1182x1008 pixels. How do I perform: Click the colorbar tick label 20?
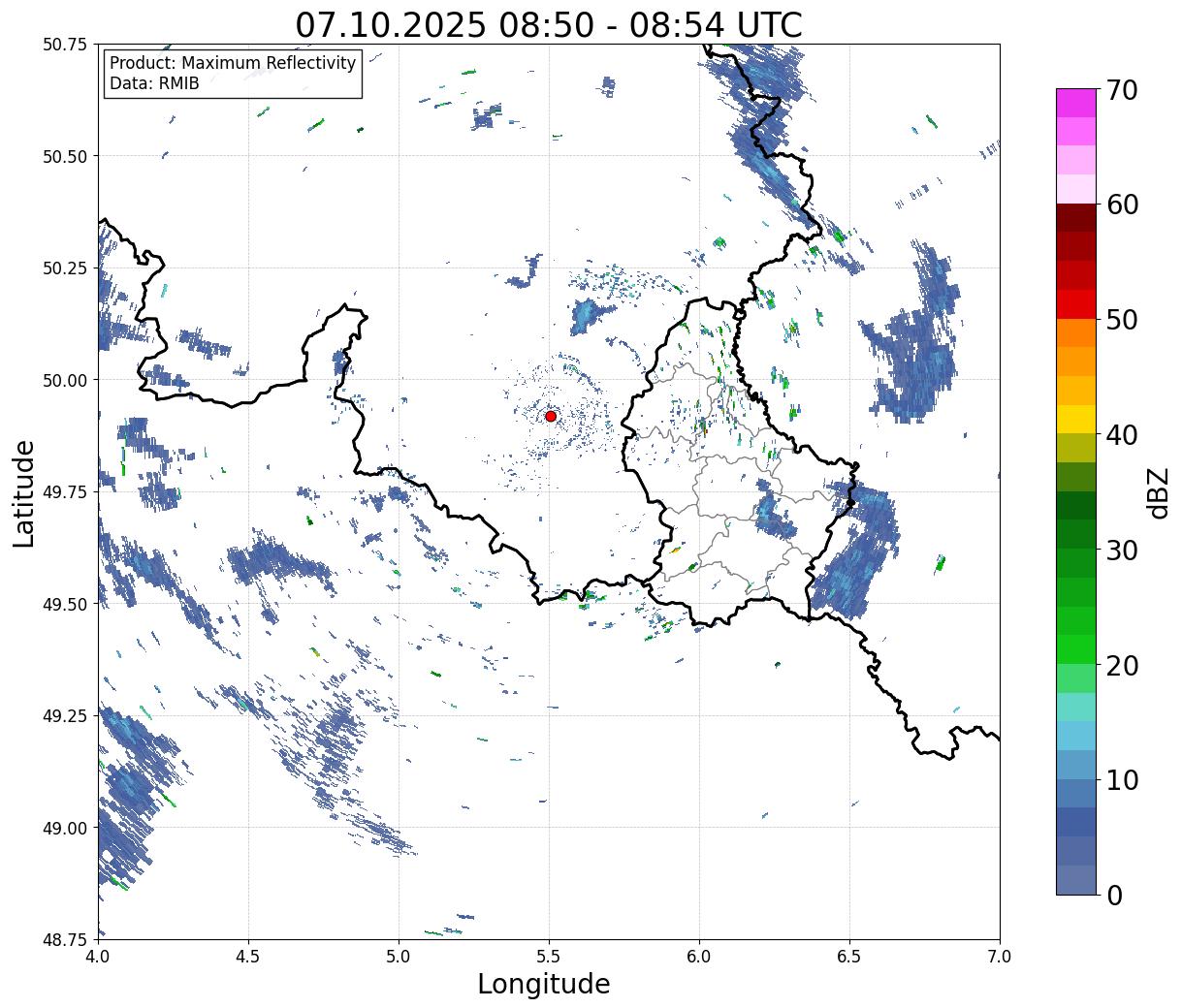point(1121,666)
